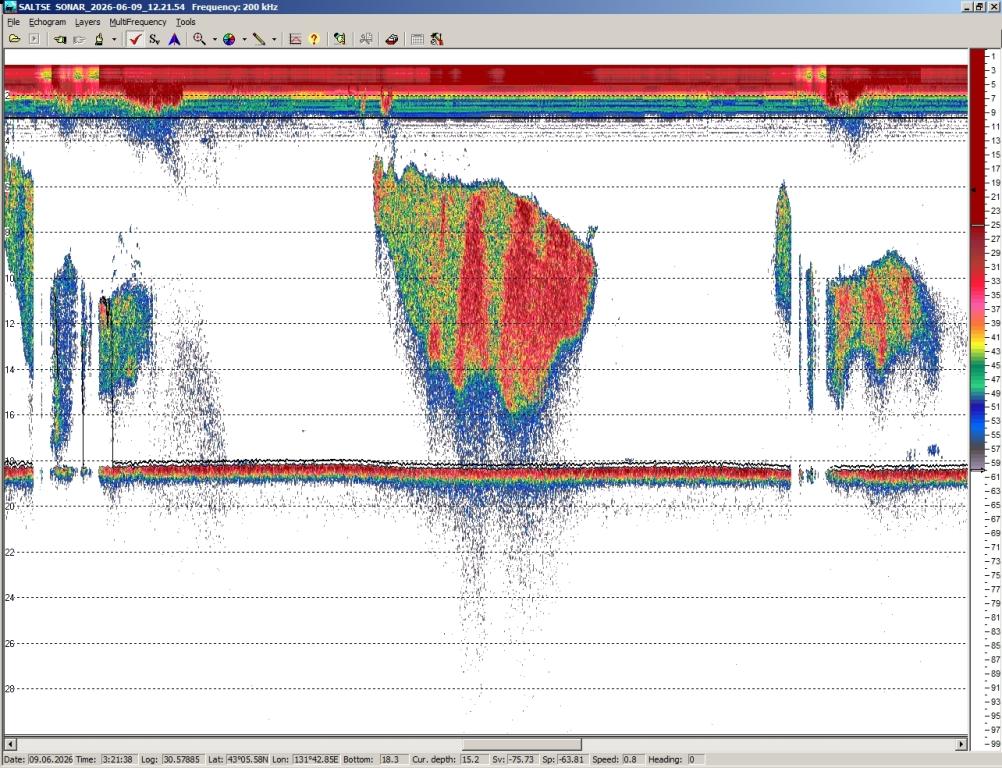Click the upper marker on color scale
This screenshot has height=768, width=1002.
[x=974, y=190]
